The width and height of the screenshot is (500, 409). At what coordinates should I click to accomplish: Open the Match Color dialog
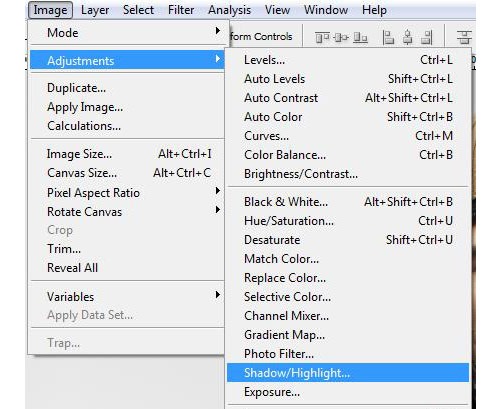pos(348,259)
